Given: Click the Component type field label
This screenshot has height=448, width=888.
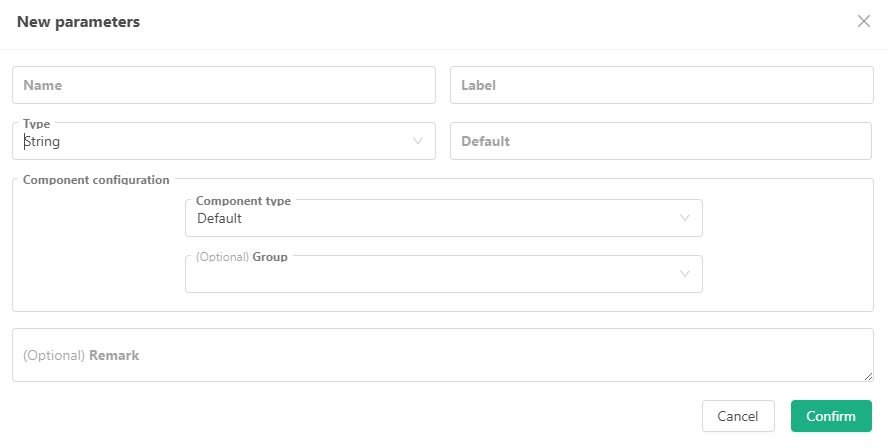Looking at the screenshot, I should pos(243,201).
